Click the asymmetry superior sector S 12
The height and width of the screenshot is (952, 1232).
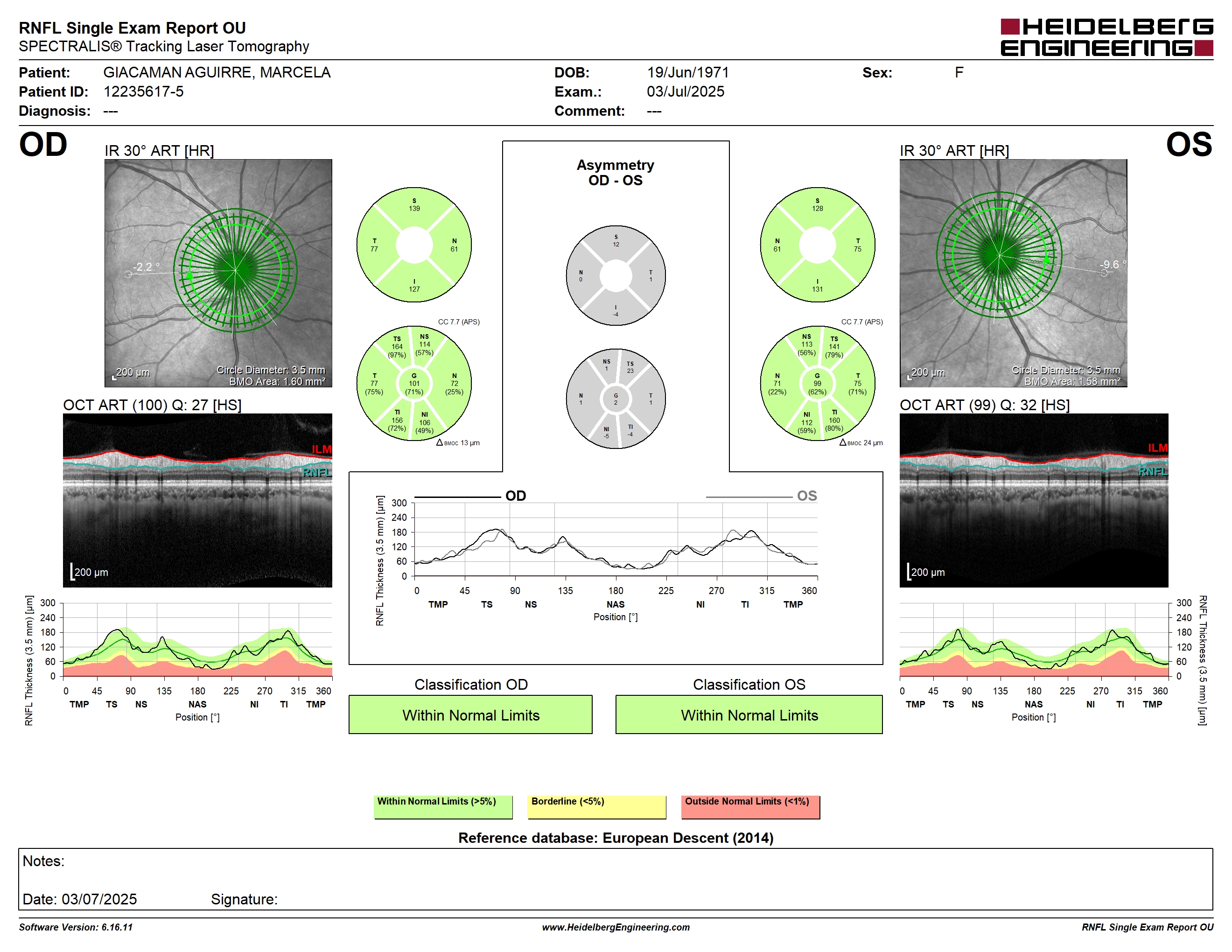[x=616, y=241]
